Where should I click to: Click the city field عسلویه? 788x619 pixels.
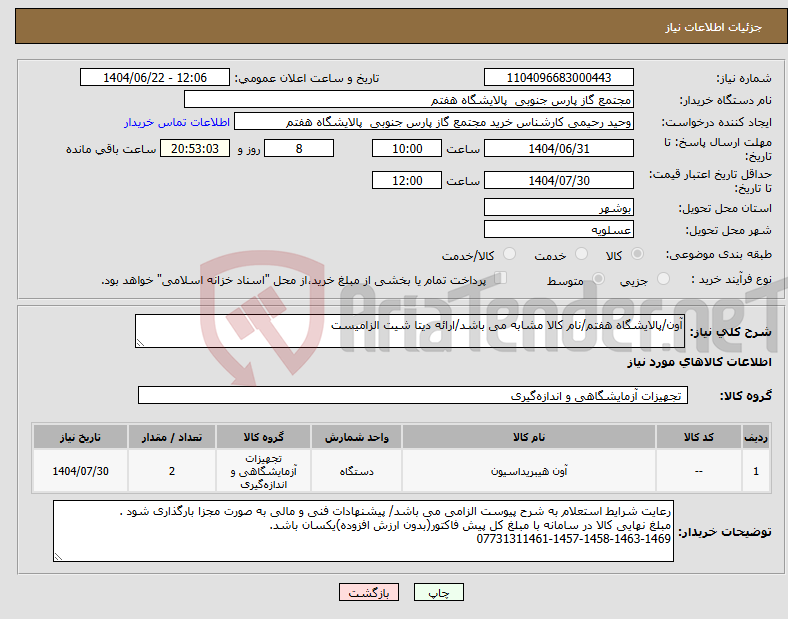558,229
